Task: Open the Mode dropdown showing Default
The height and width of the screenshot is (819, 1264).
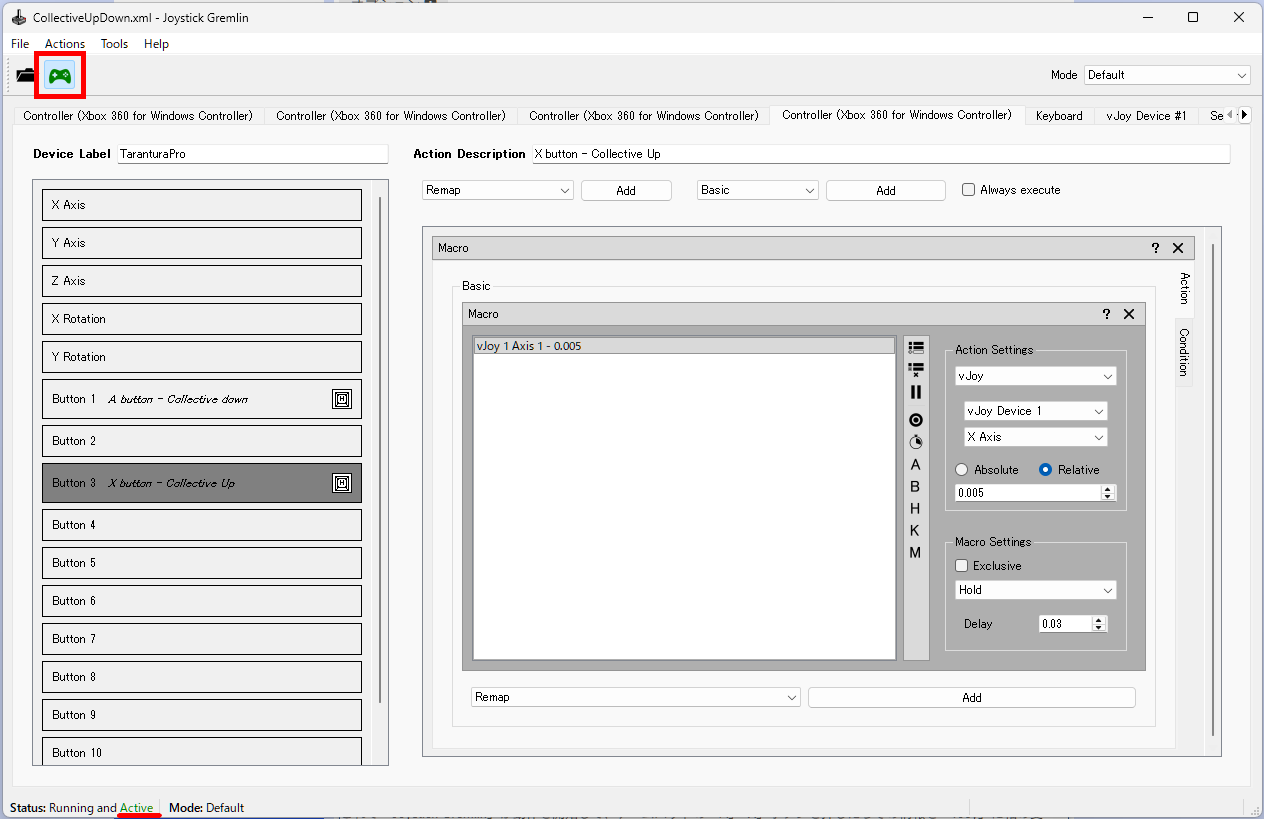Action: pos(1167,75)
